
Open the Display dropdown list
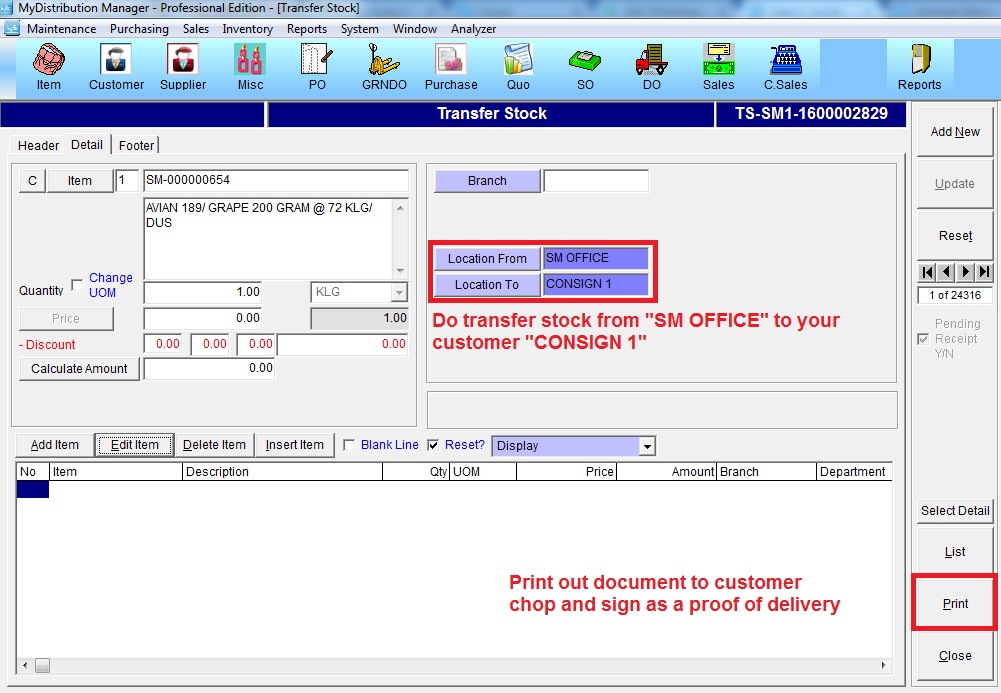647,446
